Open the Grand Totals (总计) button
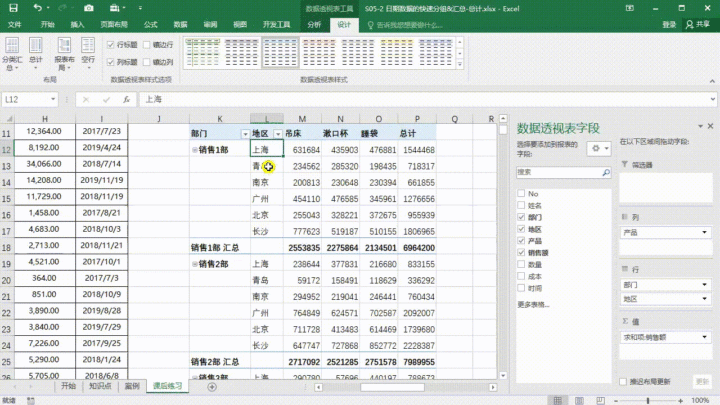 coord(35,54)
